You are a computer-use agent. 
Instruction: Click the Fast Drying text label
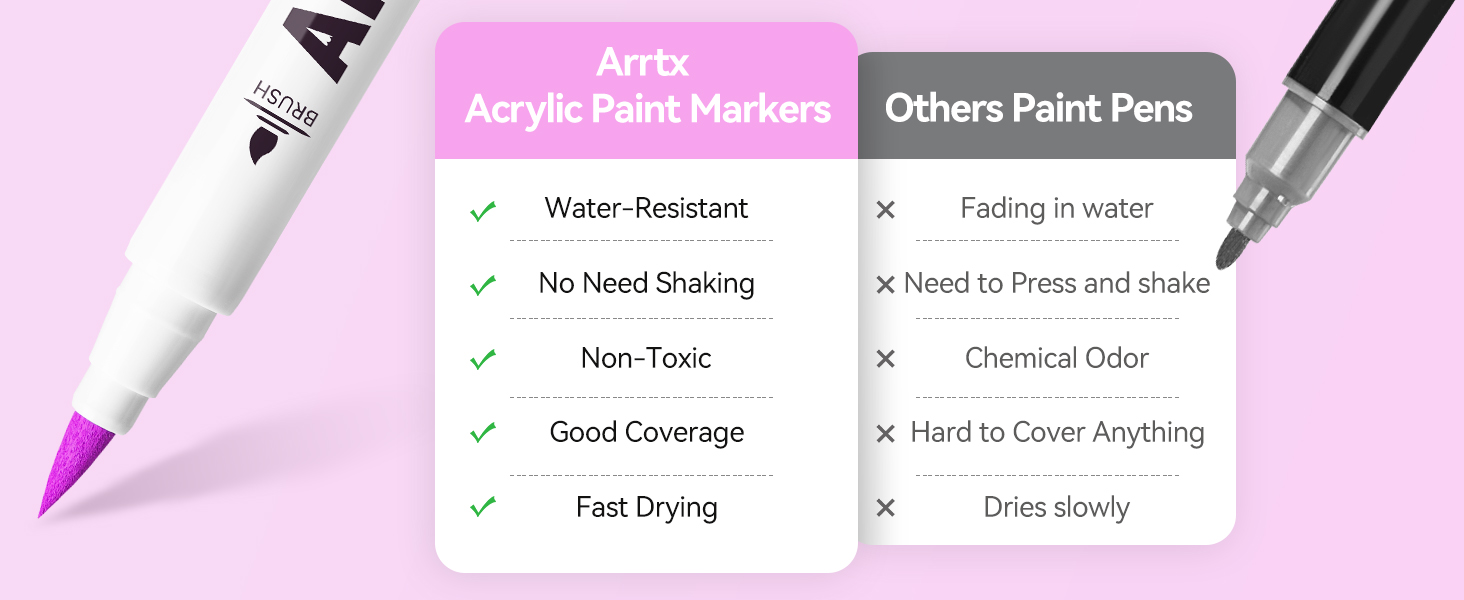click(x=646, y=507)
